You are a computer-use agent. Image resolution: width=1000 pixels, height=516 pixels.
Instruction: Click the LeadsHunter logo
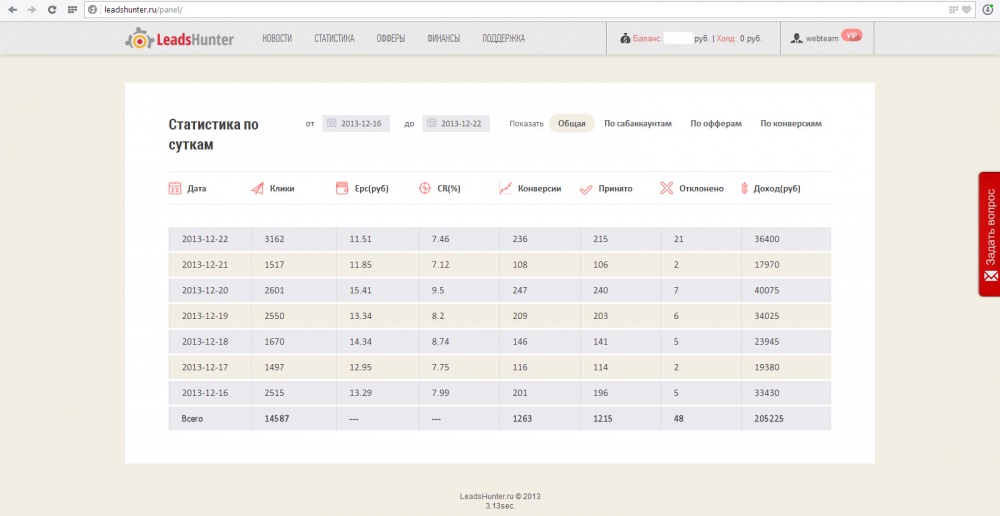click(x=179, y=38)
